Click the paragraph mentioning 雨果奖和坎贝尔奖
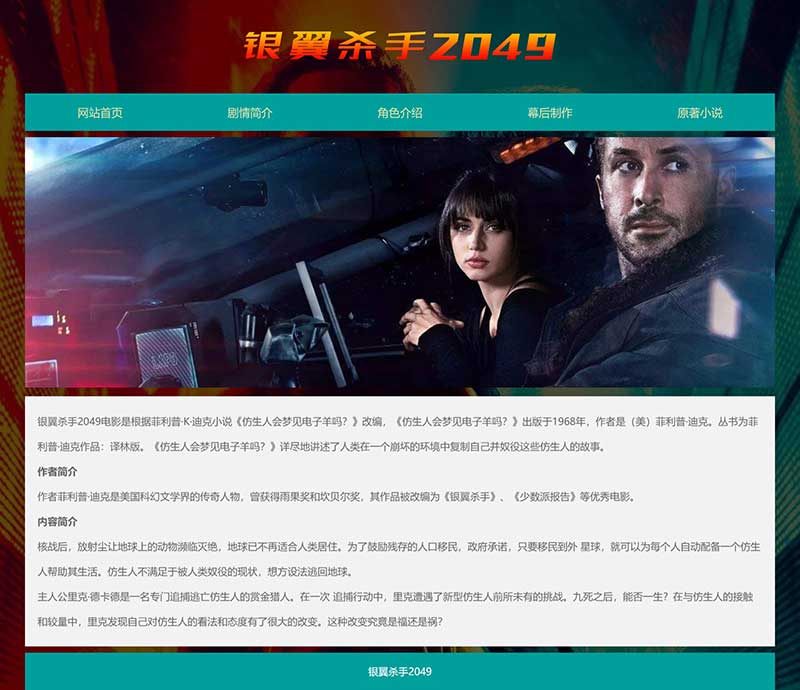The height and width of the screenshot is (690, 800). pos(337,497)
